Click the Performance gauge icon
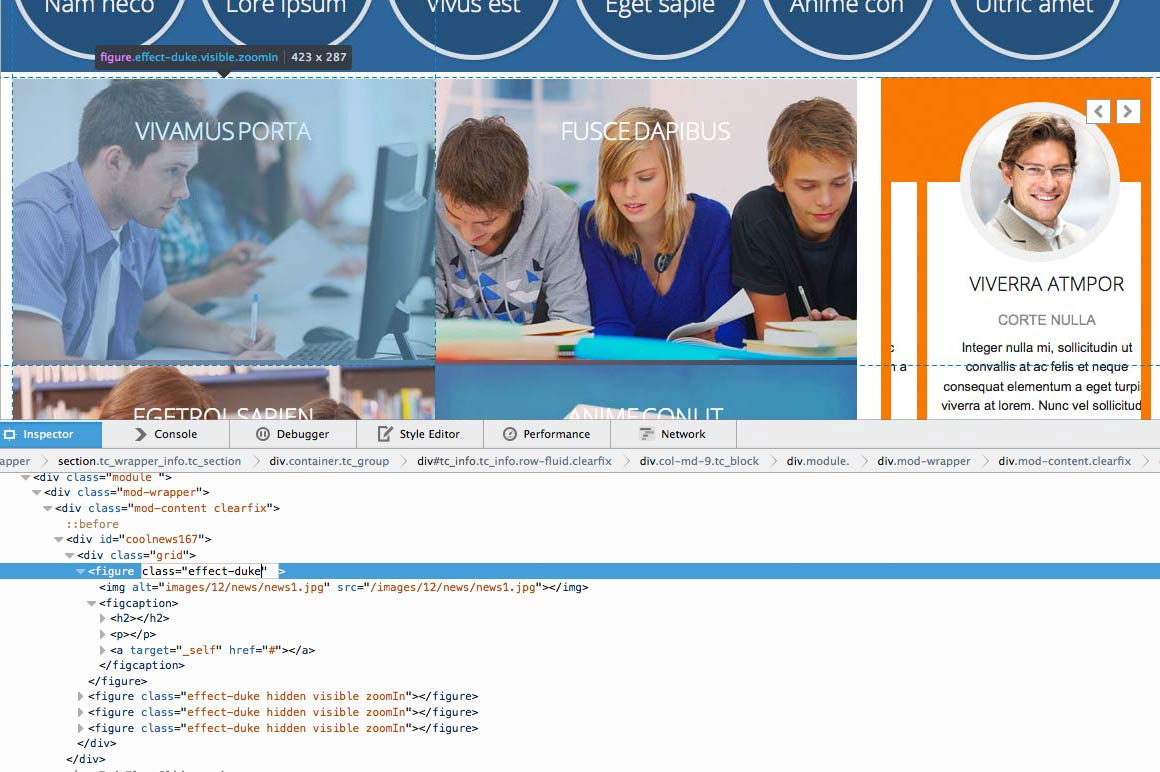This screenshot has height=772, width=1160. [509, 435]
